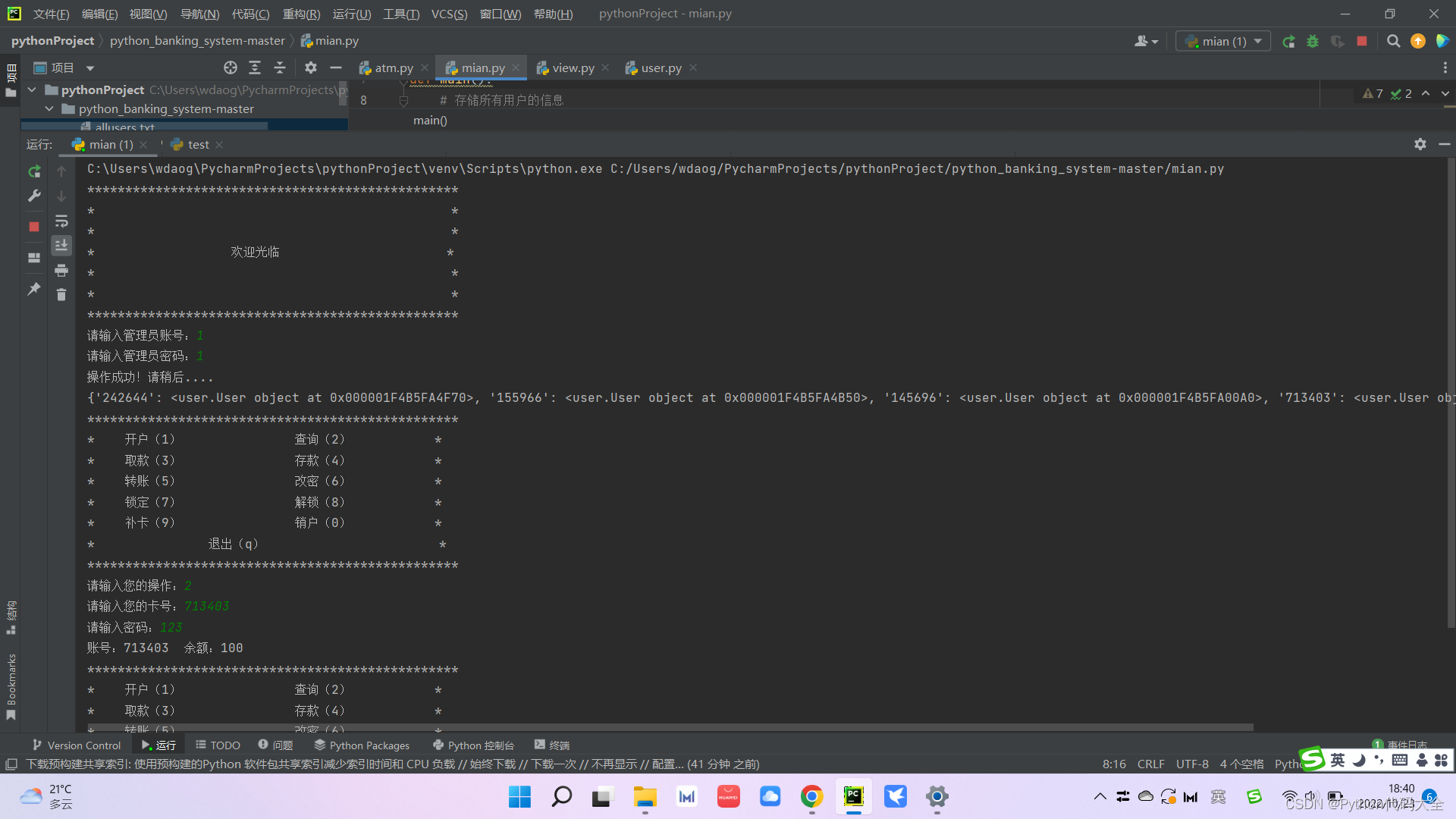This screenshot has width=1456, height=819.
Task: Toggle pin tab in run panel
Action: coord(34,289)
